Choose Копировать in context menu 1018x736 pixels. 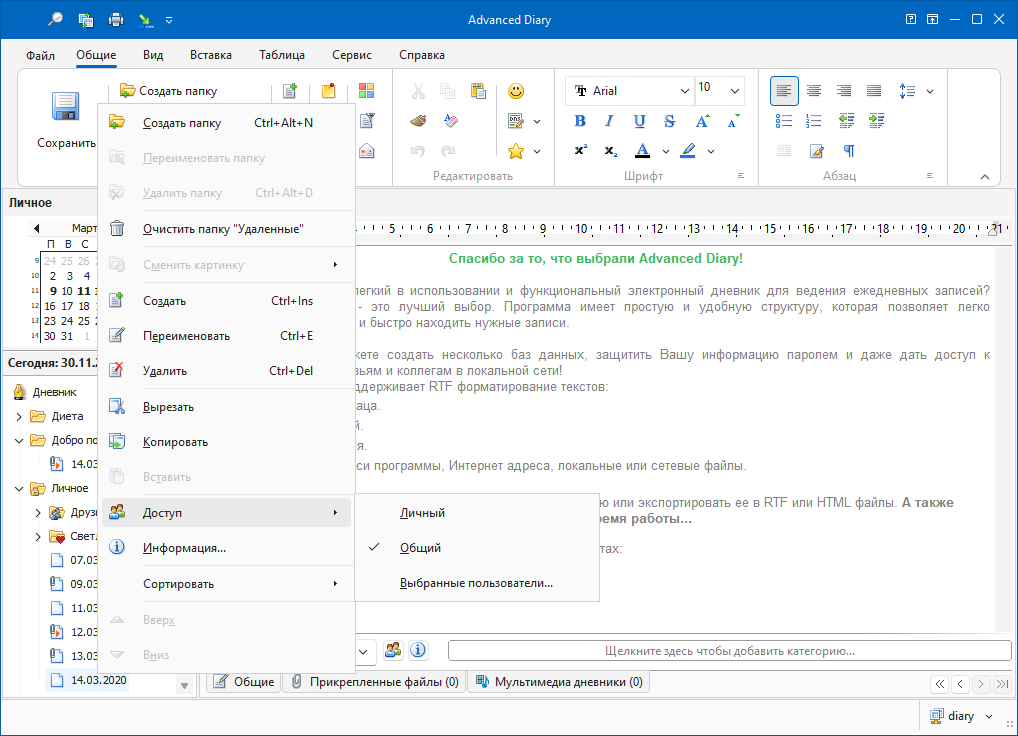[227, 442]
